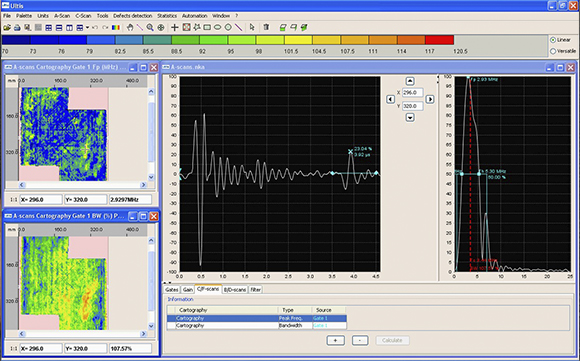Select the arrow pointer tool
The width and height of the screenshot is (580, 361).
pyautogui.click(x=252, y=27)
